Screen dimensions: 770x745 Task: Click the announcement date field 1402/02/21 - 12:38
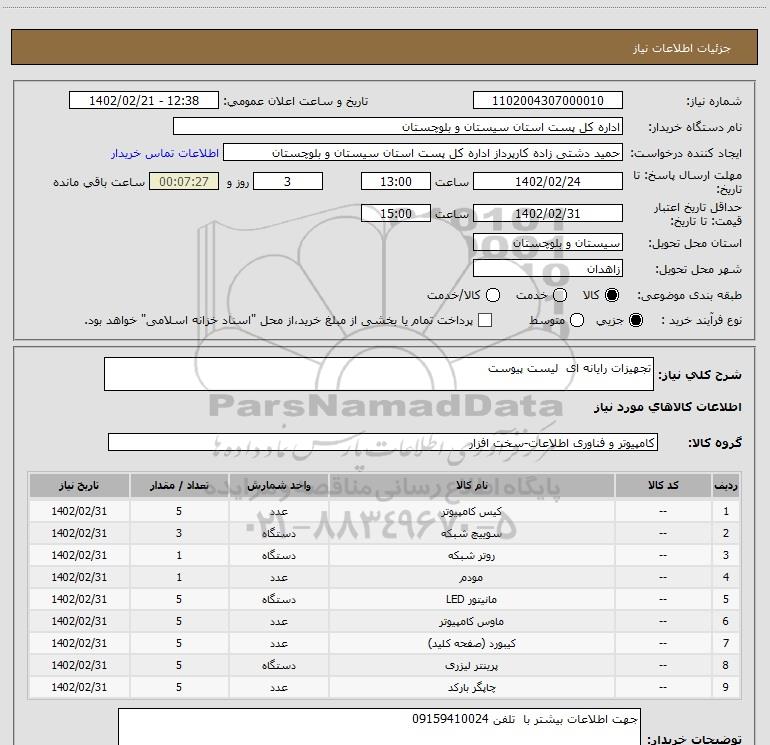point(144,101)
